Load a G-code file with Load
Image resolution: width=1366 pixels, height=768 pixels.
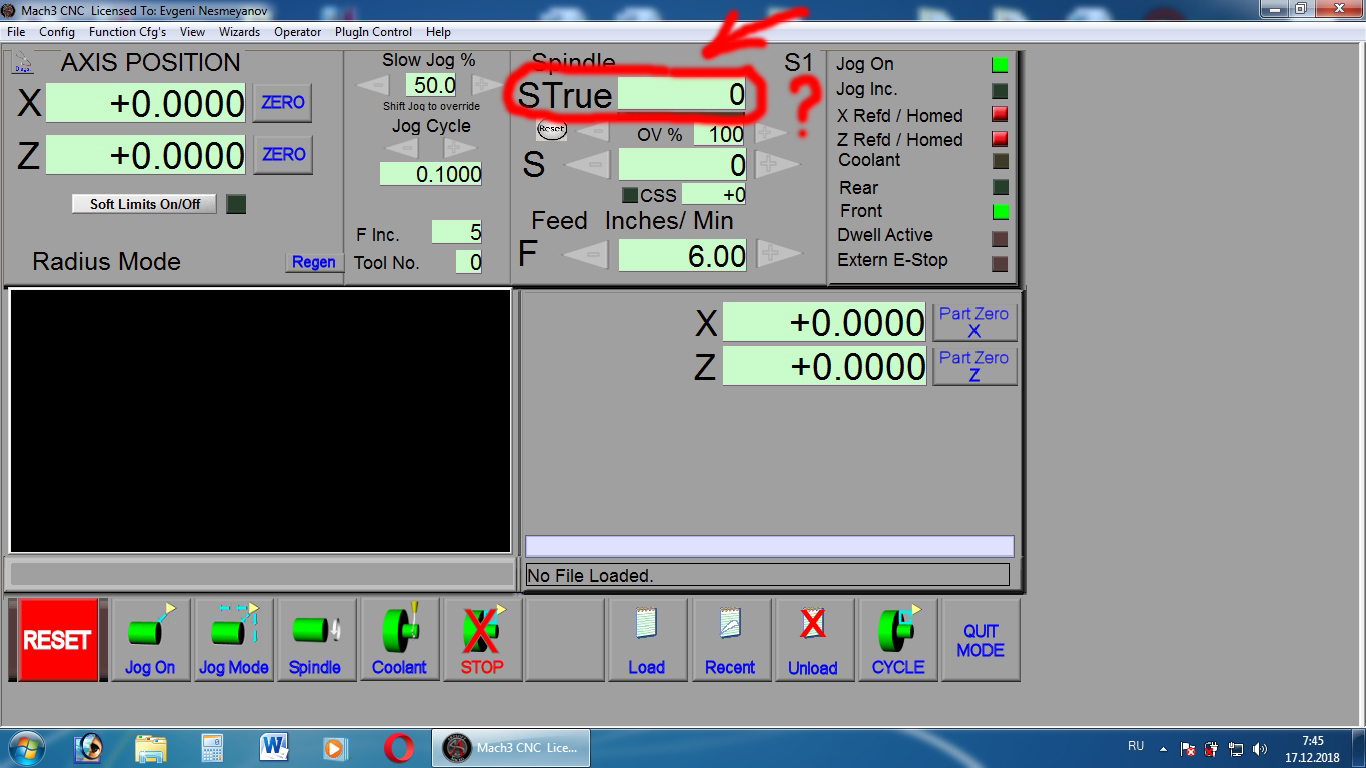(x=647, y=640)
